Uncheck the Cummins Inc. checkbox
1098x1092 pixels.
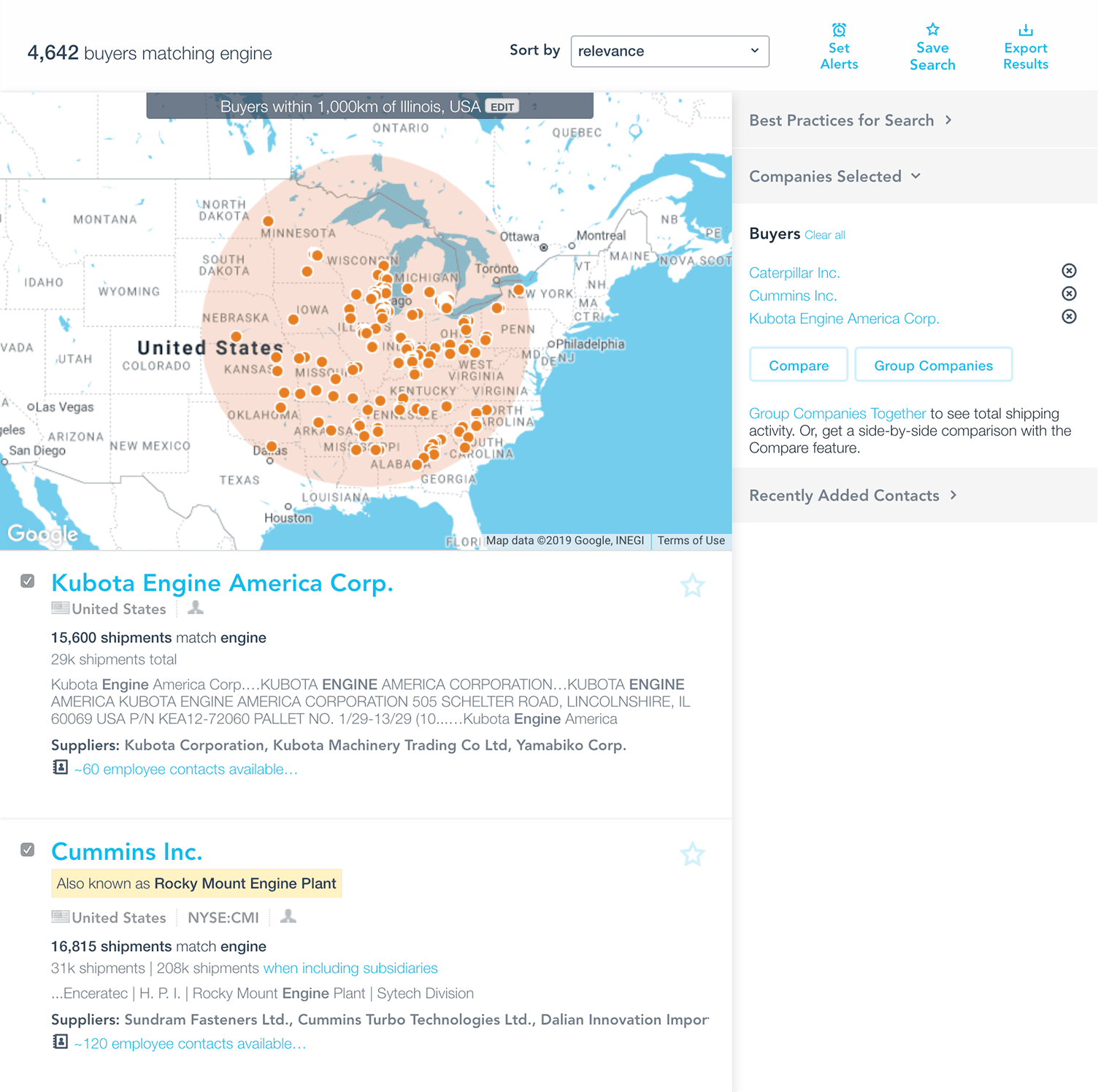tap(28, 849)
